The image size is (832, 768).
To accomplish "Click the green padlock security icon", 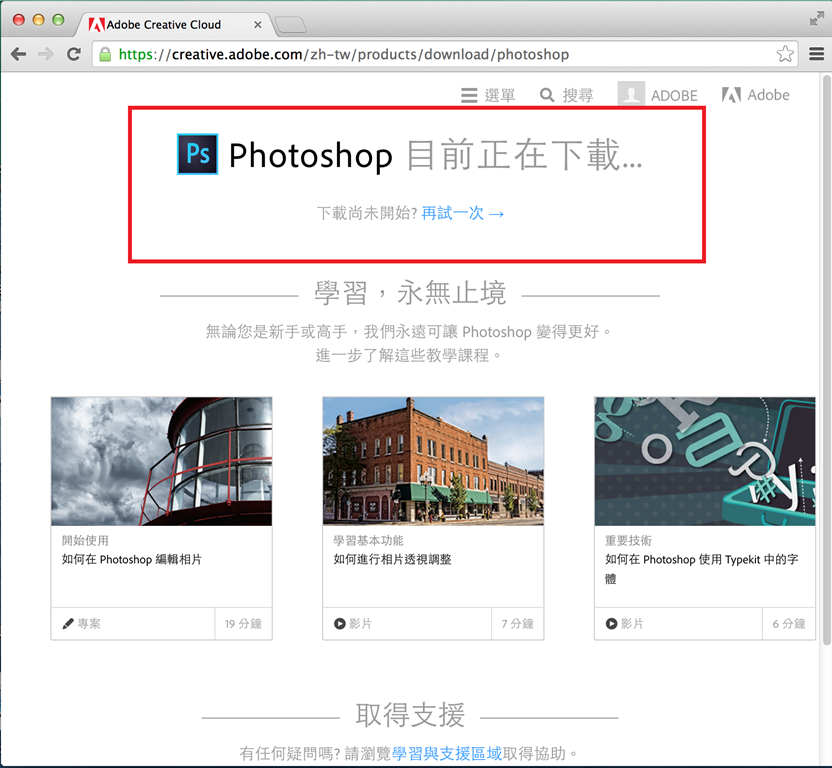I will (105, 54).
